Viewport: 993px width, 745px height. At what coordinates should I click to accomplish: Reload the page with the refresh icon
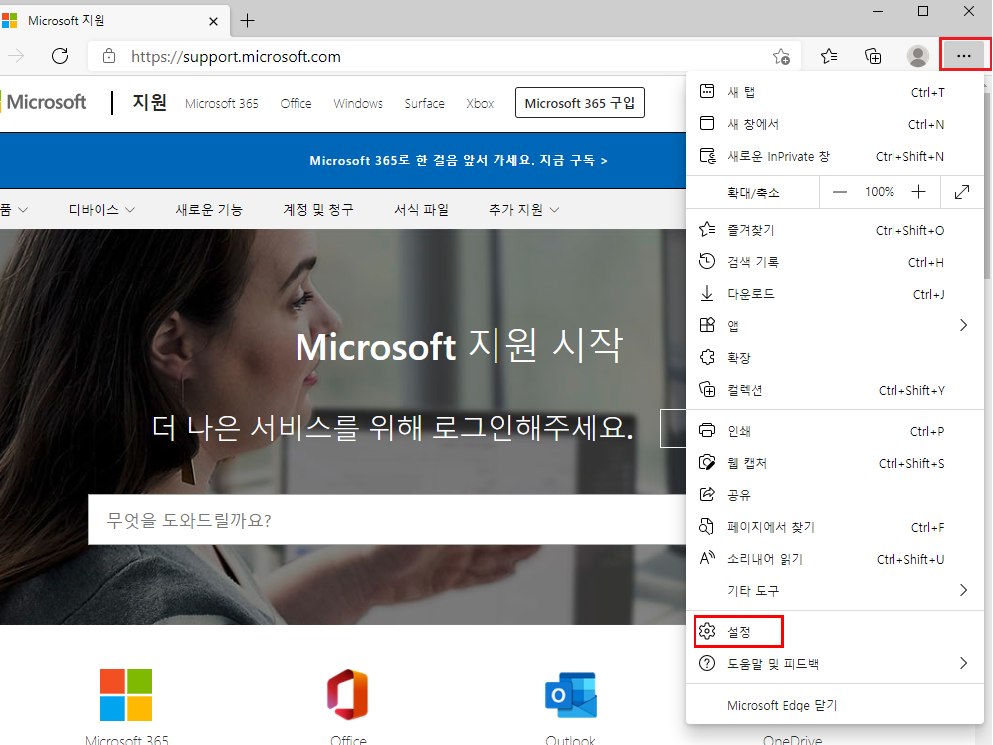pyautogui.click(x=60, y=56)
